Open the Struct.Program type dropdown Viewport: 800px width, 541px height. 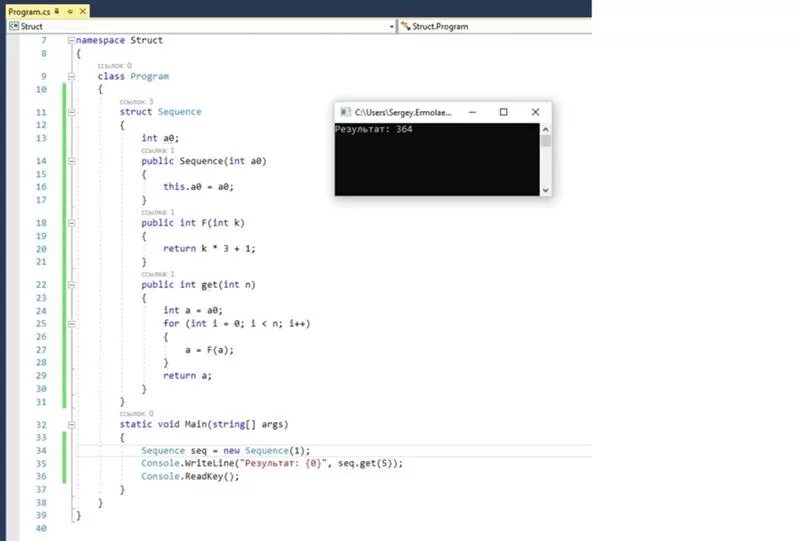click(x=495, y=27)
